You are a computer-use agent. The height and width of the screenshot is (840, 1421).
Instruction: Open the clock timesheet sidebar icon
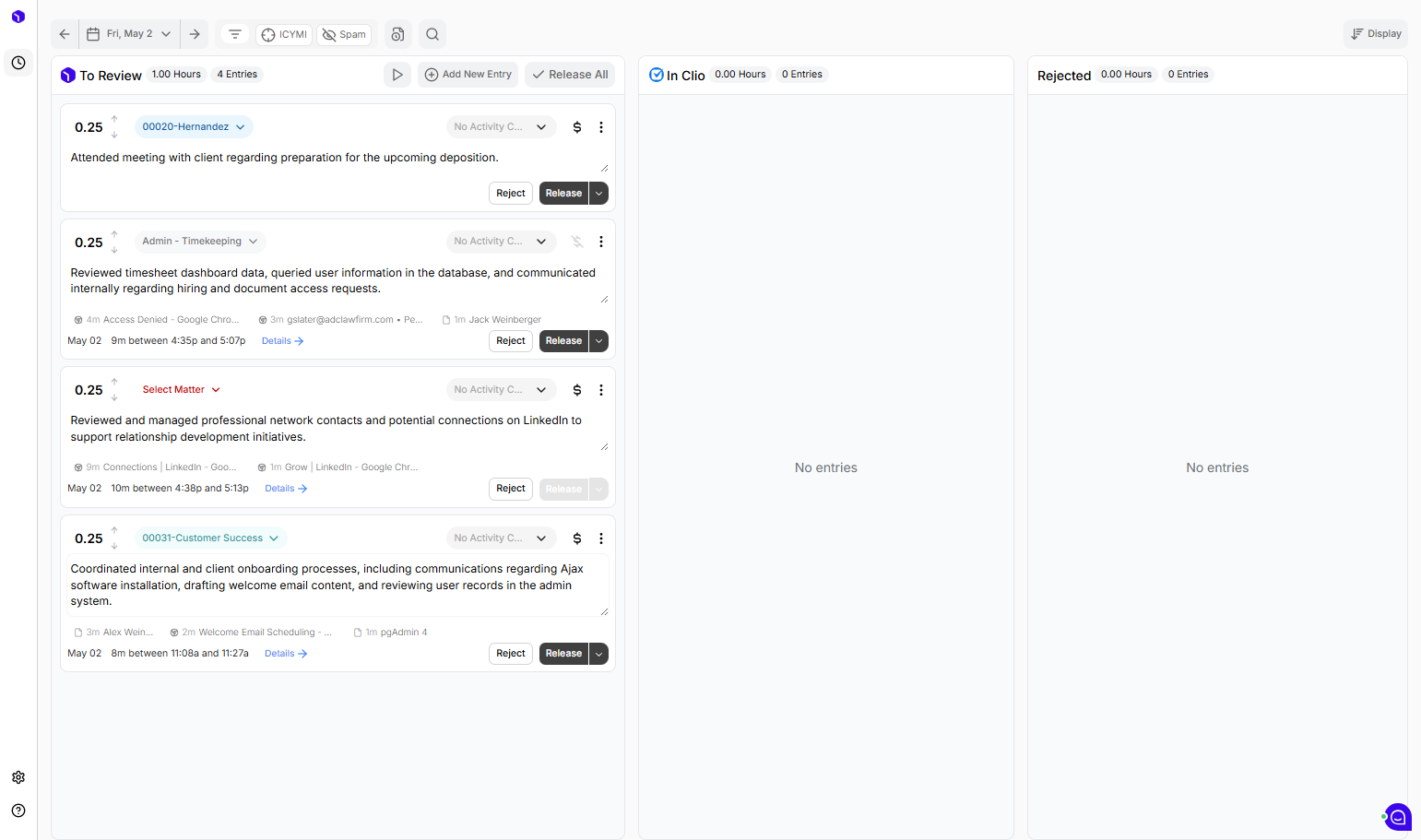(x=18, y=63)
